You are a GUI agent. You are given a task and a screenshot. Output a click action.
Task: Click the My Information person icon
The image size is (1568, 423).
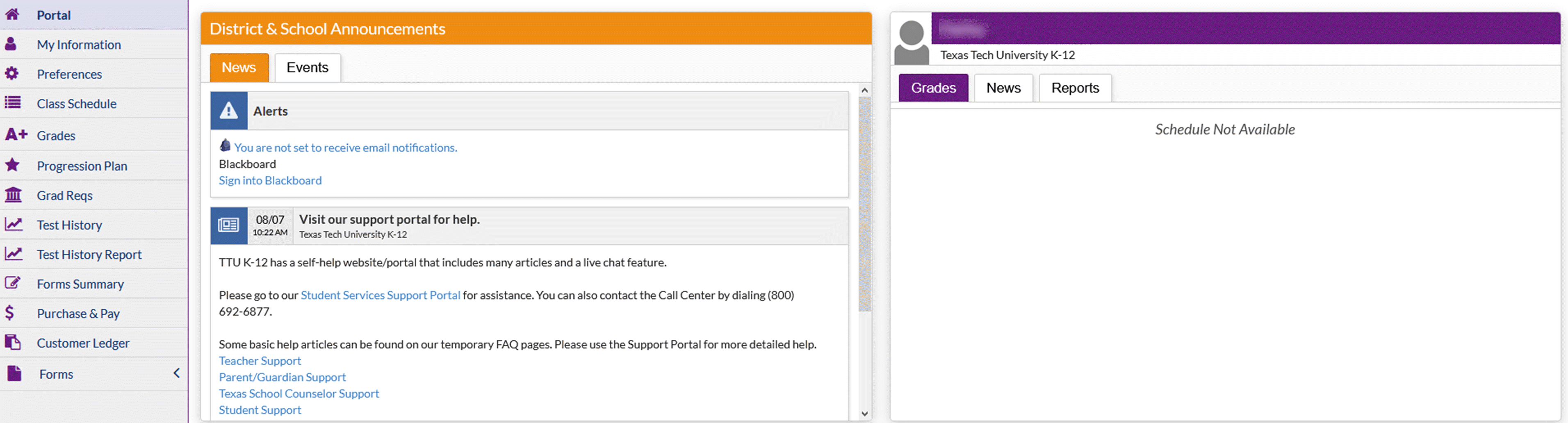[11, 44]
